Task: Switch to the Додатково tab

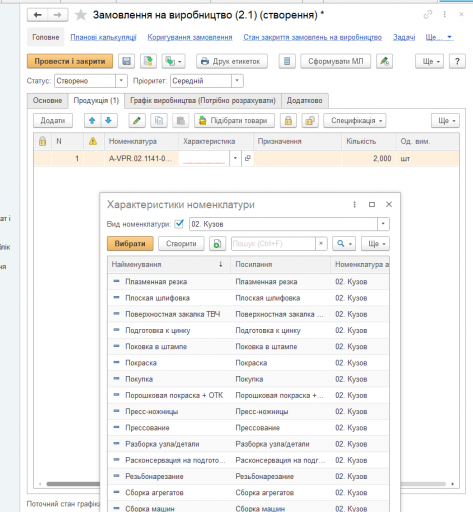Action: [x=305, y=101]
